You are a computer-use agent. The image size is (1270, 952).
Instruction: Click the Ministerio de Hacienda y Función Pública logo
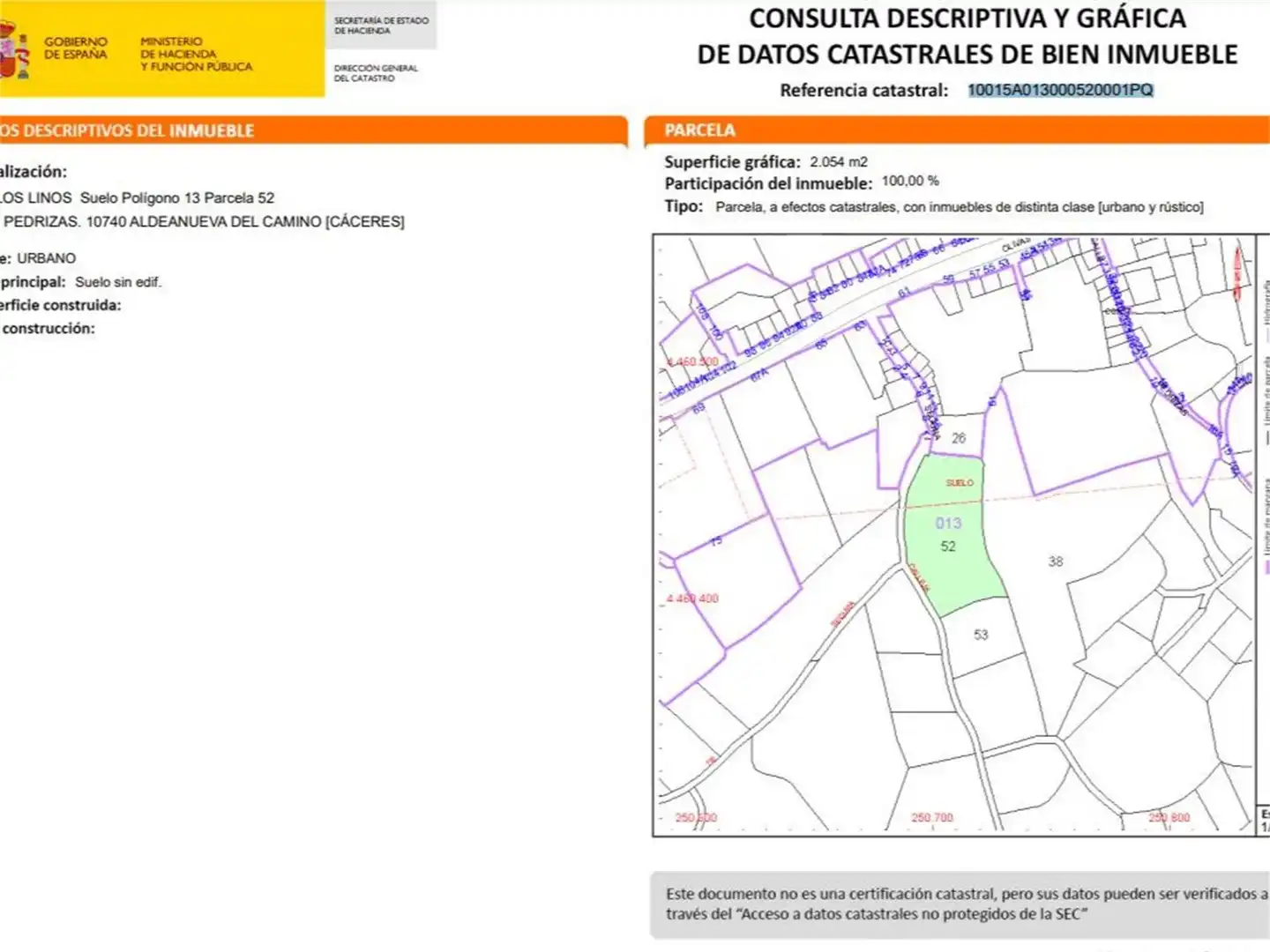[x=196, y=54]
